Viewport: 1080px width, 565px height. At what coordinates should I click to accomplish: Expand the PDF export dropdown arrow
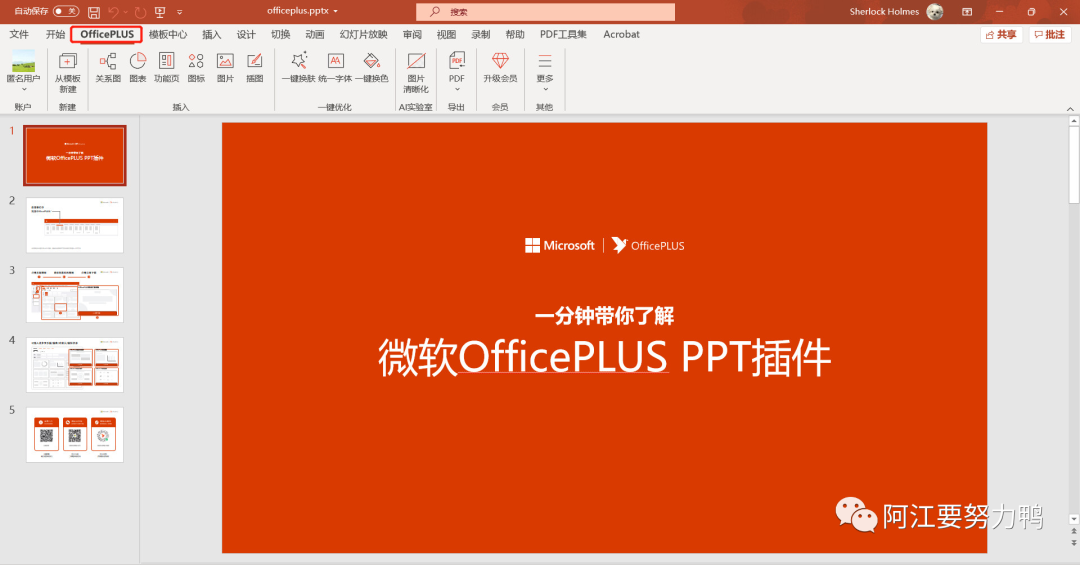(x=457, y=90)
